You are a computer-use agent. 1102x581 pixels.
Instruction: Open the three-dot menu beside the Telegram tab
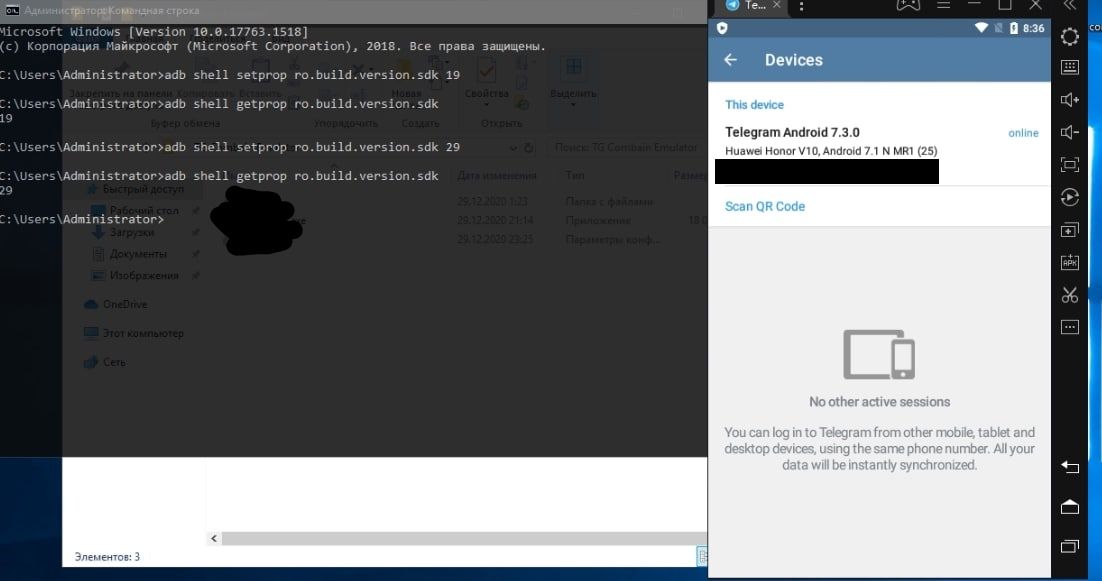coord(801,6)
